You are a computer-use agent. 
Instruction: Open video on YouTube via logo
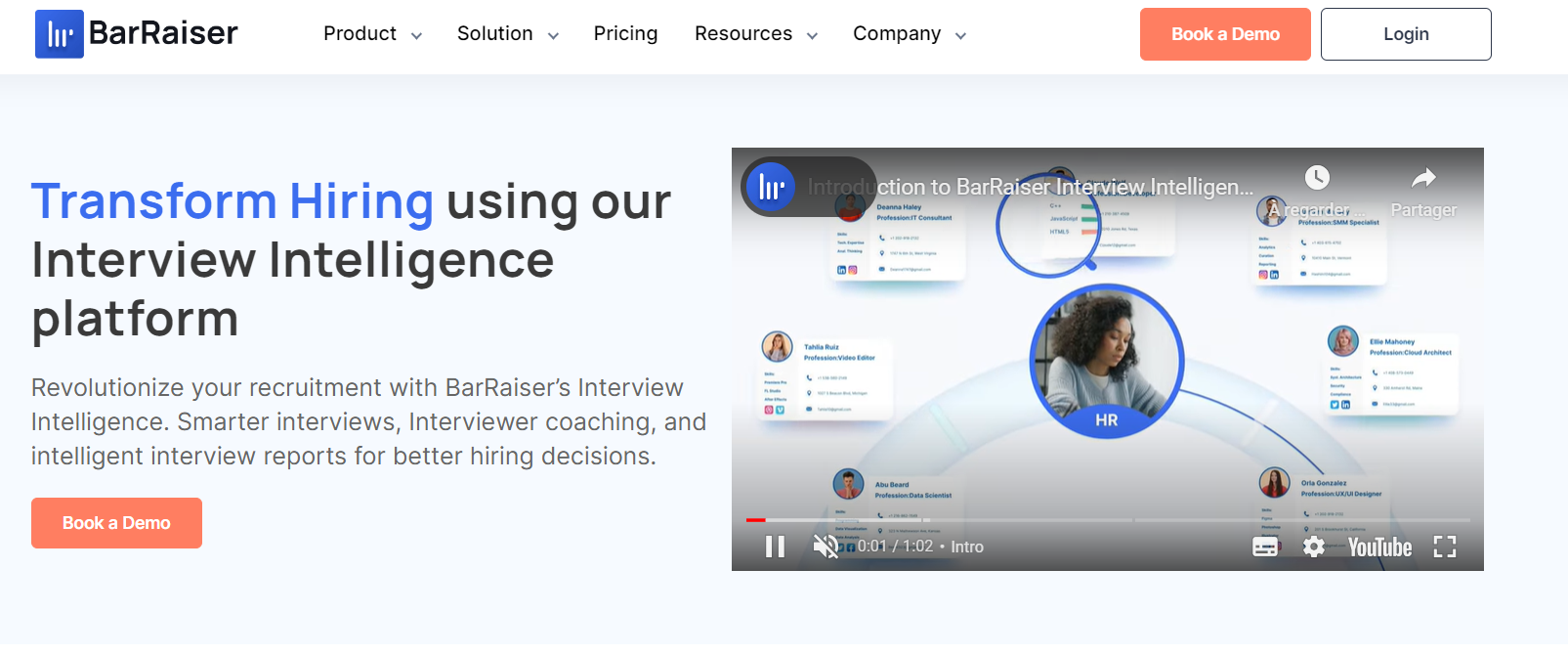click(x=1379, y=547)
